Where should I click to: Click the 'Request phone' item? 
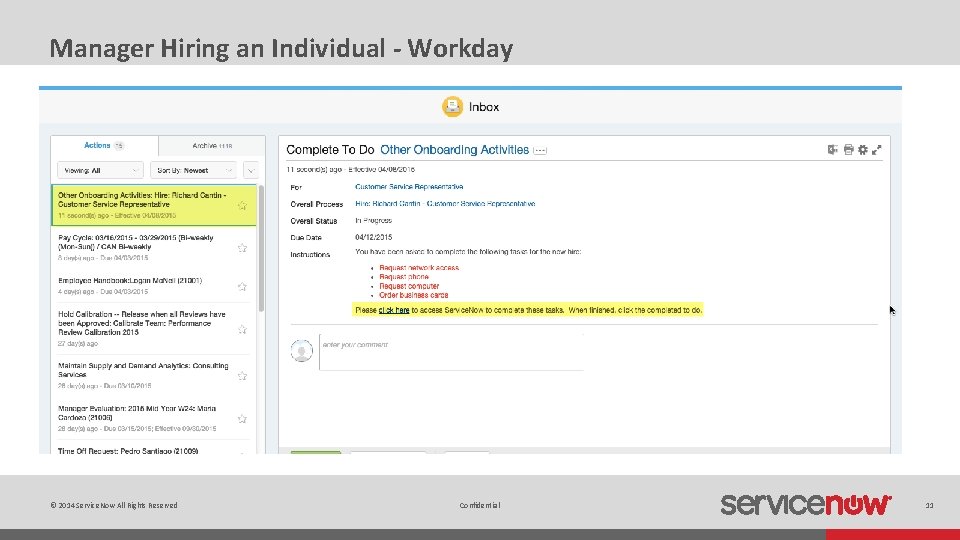[x=404, y=277]
